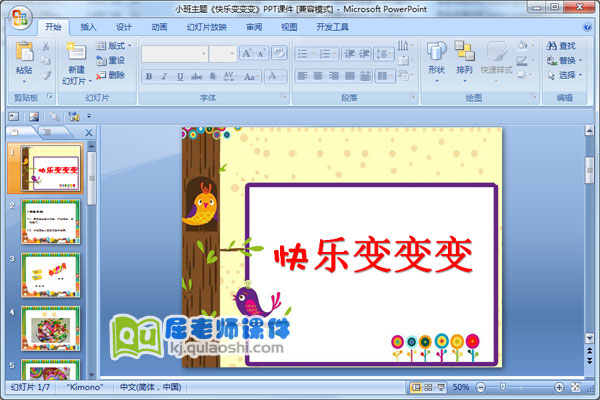This screenshot has width=600, height=400.
Task: Increase font size with A-up icon
Action: click(x=246, y=53)
